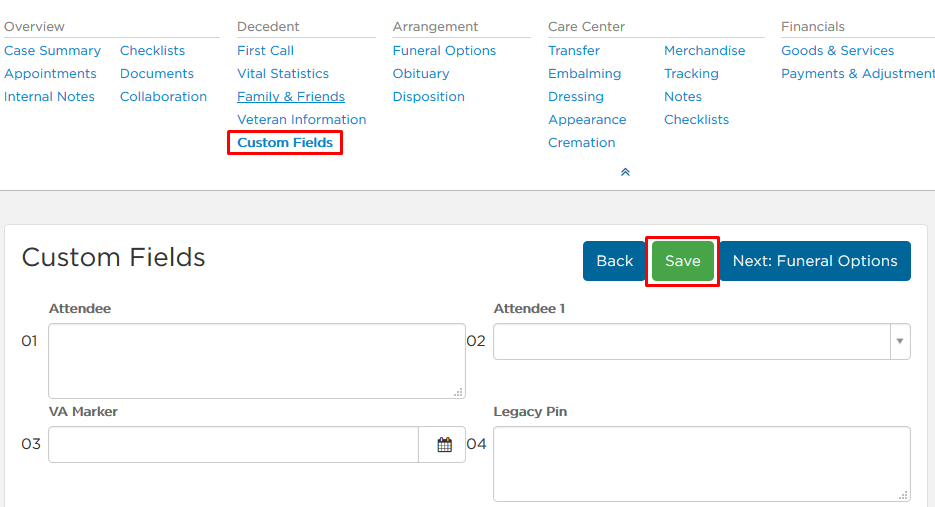
Task: Open Funeral Options under Arrangement
Action: pos(444,51)
